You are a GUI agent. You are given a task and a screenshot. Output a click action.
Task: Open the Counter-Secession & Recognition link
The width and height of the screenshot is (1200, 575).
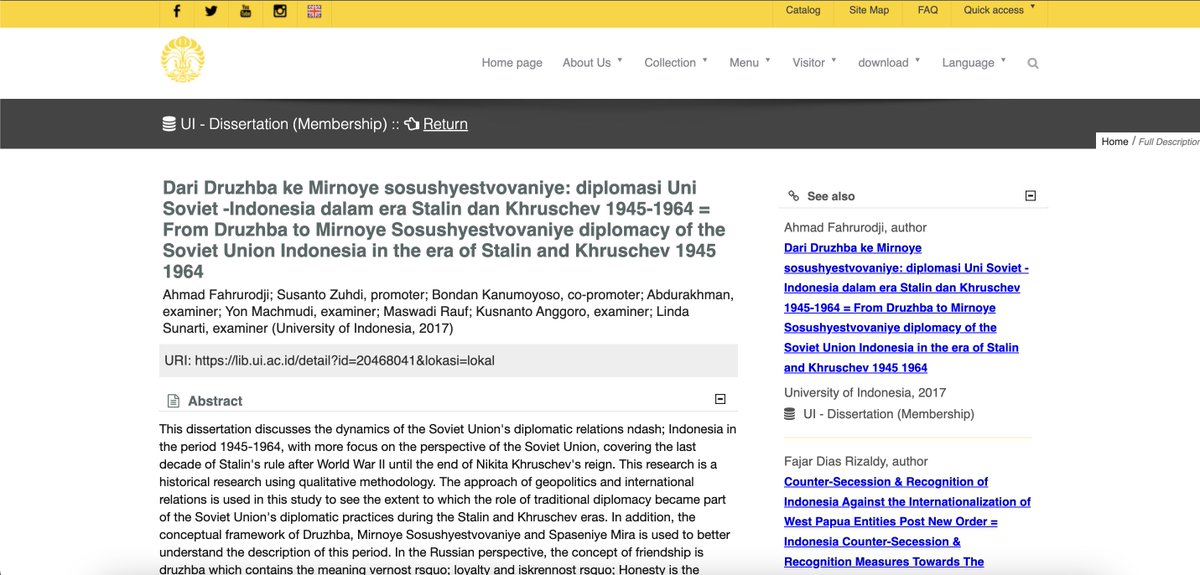coord(907,522)
